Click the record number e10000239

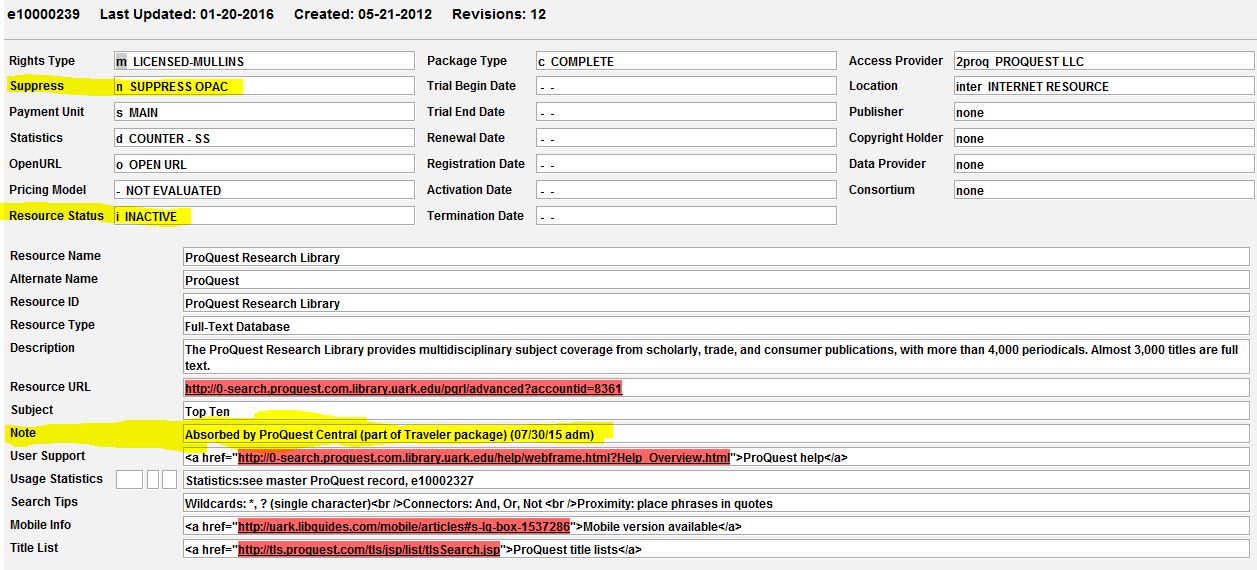46,15
